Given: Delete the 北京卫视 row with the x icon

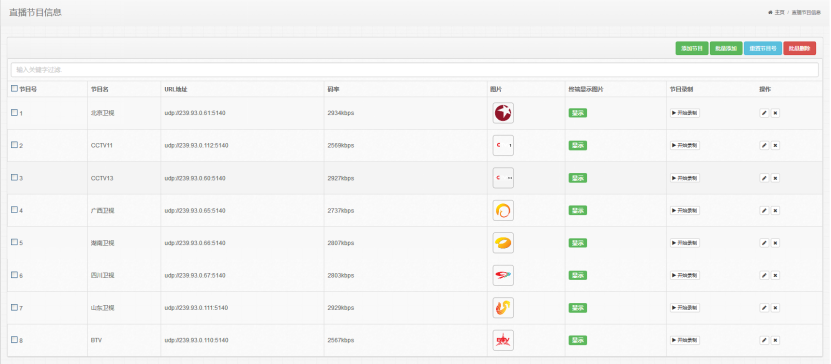Looking at the screenshot, I should pyautogui.click(x=775, y=113).
